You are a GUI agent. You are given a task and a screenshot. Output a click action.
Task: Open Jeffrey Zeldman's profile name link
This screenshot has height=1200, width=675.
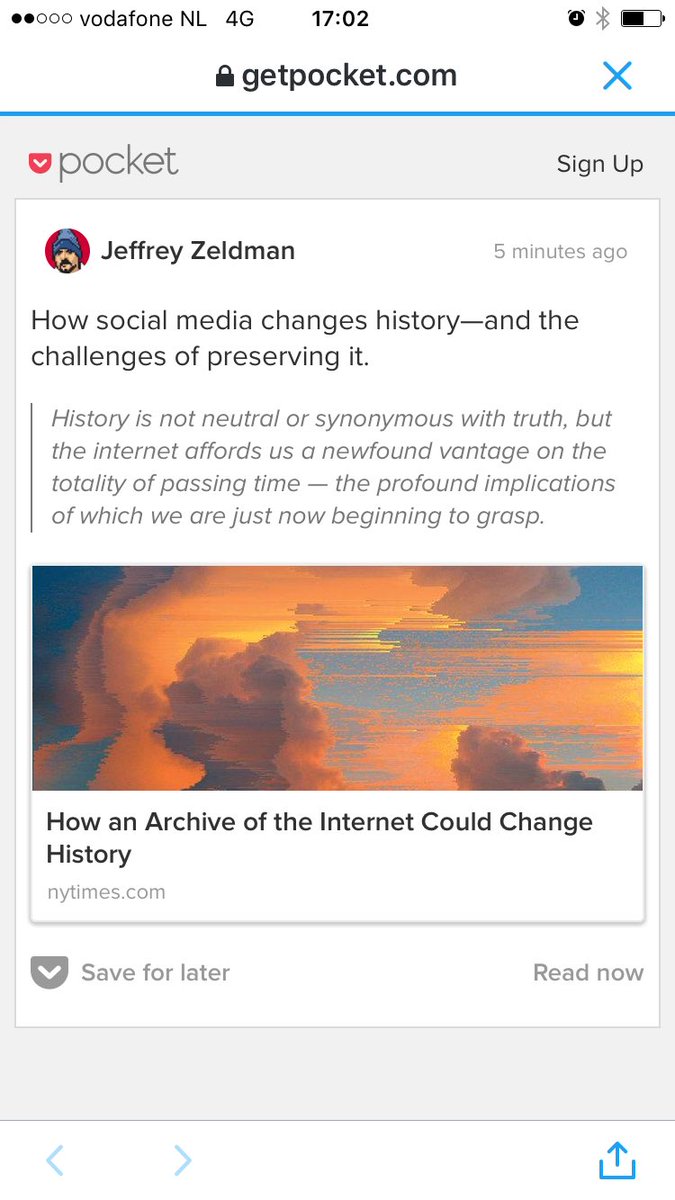(198, 251)
